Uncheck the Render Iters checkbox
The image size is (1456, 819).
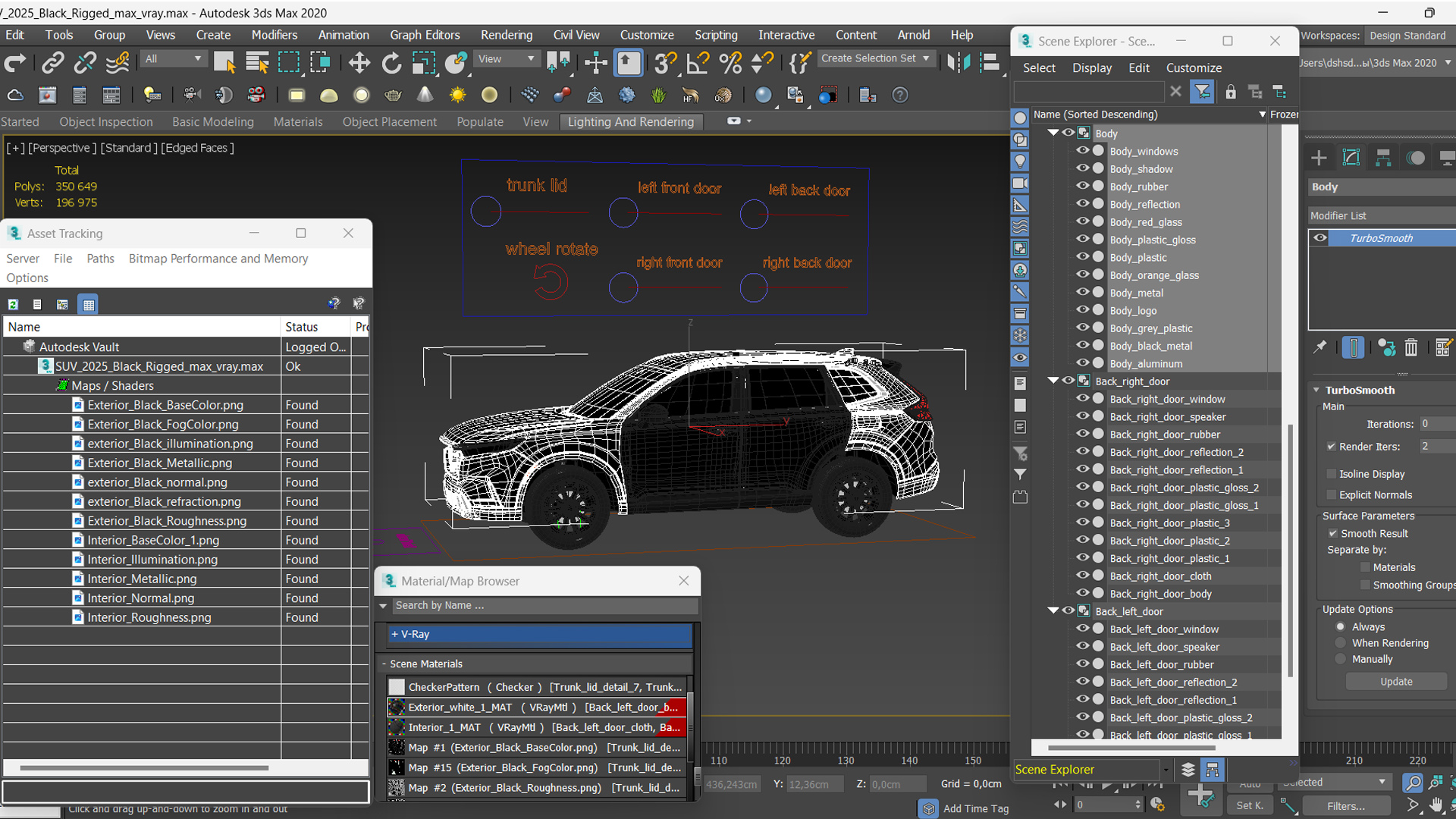click(x=1331, y=447)
